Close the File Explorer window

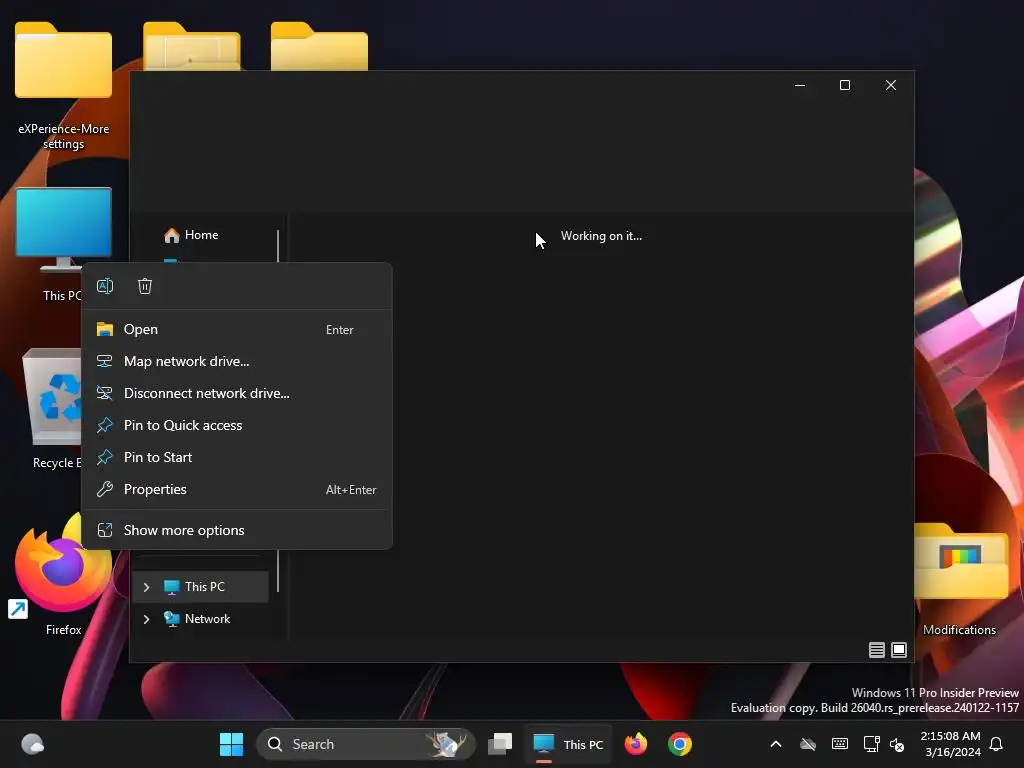coord(891,86)
